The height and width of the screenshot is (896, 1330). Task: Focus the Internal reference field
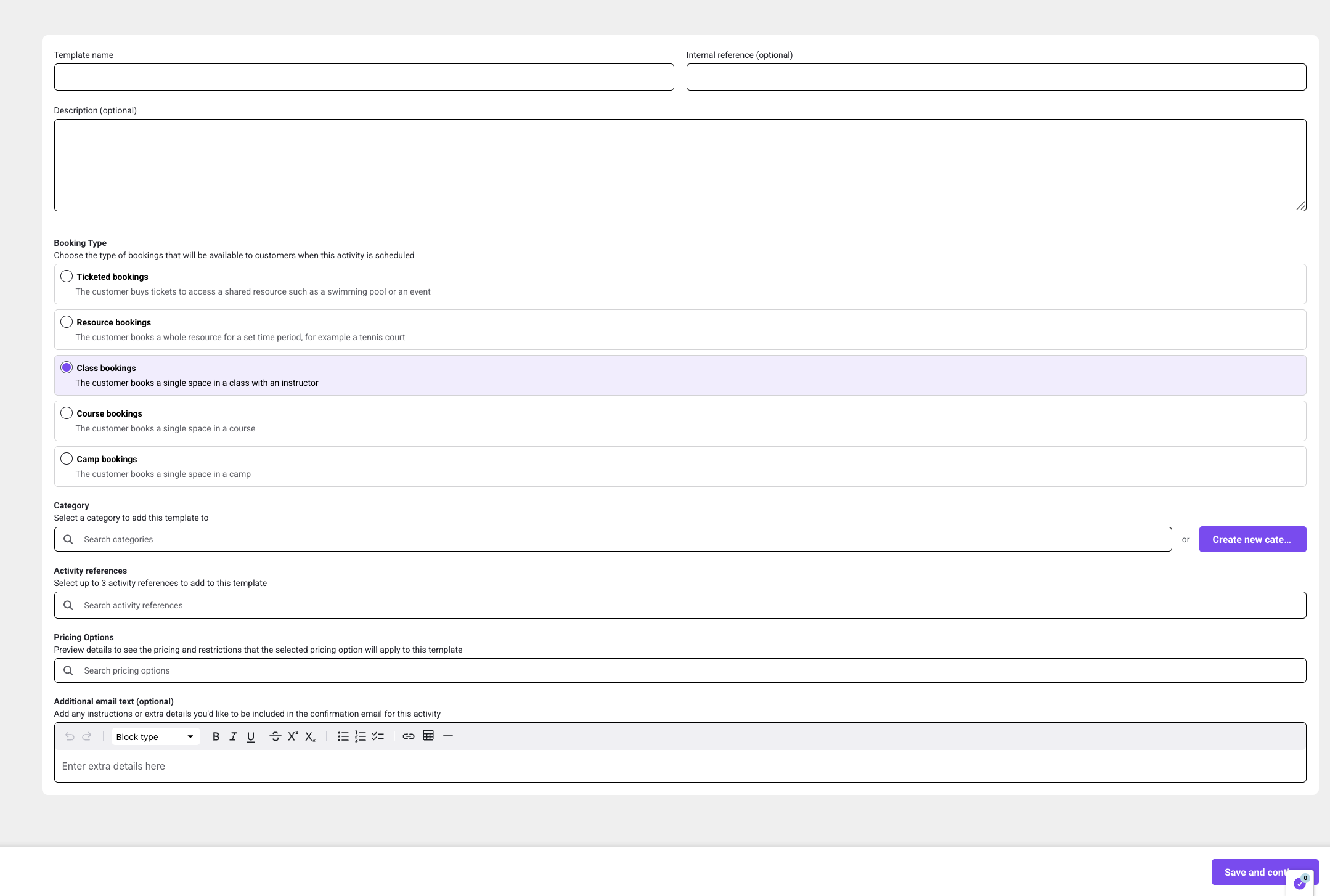tap(996, 77)
